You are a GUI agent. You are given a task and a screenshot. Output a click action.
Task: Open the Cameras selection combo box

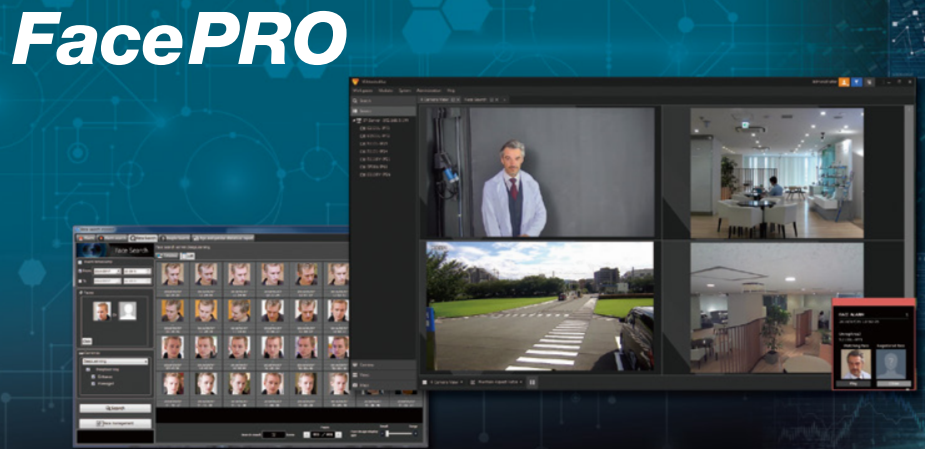115,361
